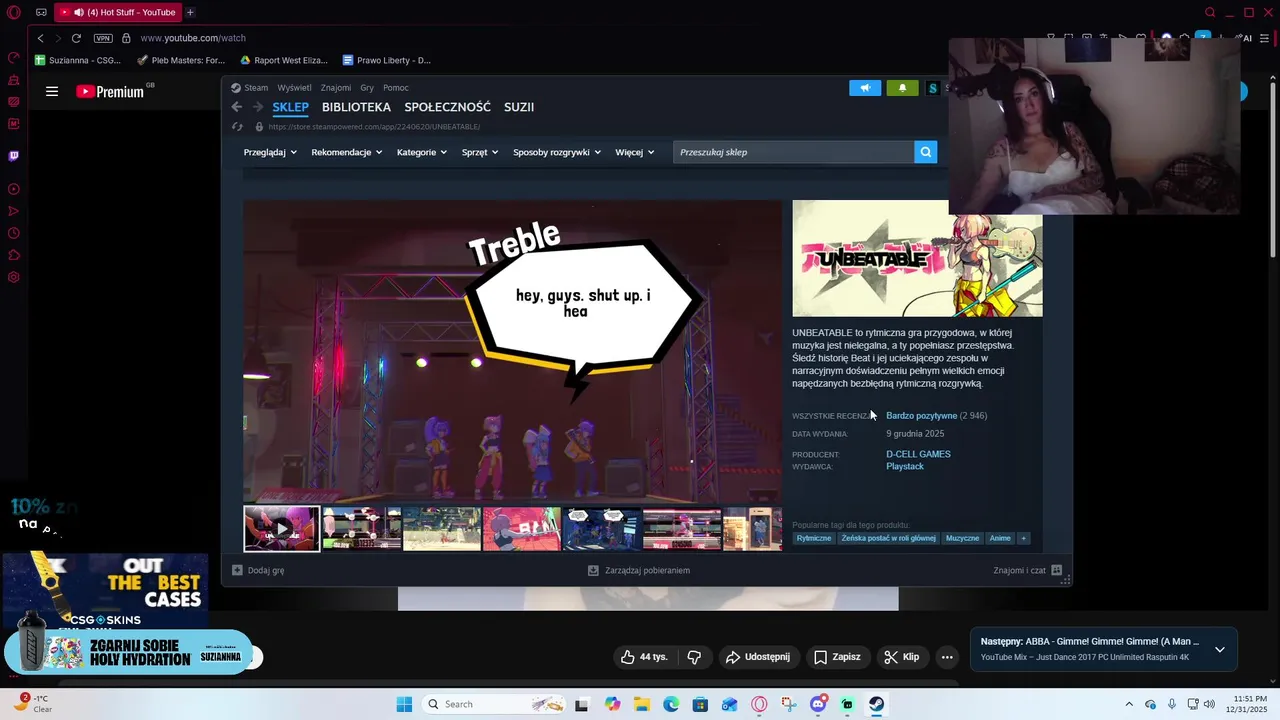The width and height of the screenshot is (1280, 720).
Task: Open Suziannna - CSG bookmark
Action: (x=79, y=60)
